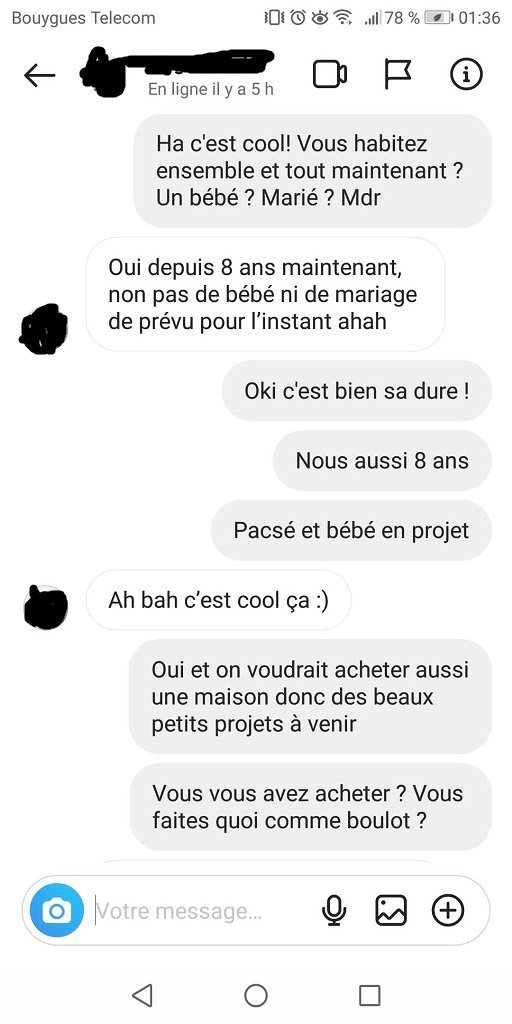Start a video call with camera icon
The width and height of the screenshot is (512, 1024).
tap(330, 74)
